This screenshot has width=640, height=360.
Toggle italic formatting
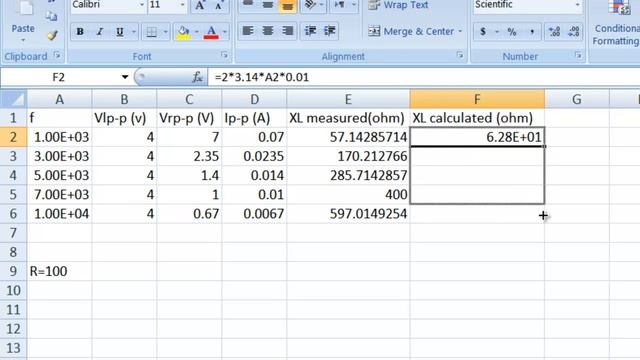coord(100,31)
